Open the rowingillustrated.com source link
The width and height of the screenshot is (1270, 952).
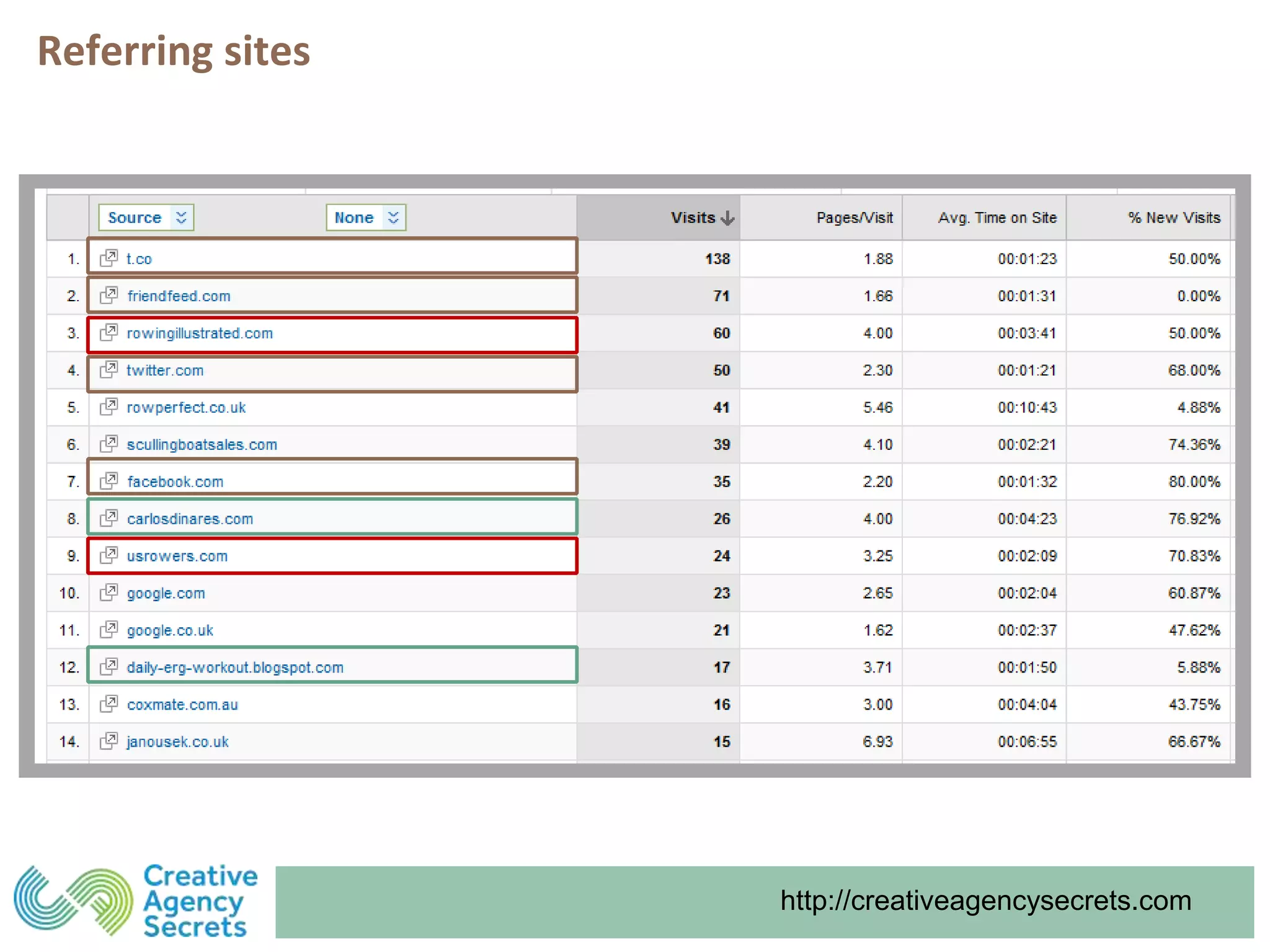pyautogui.click(x=200, y=333)
